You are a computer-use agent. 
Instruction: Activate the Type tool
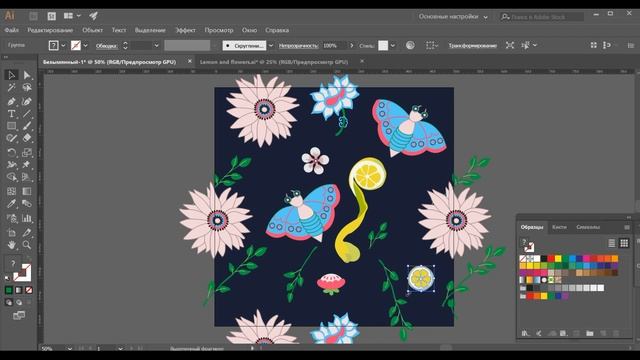pyautogui.click(x=11, y=114)
